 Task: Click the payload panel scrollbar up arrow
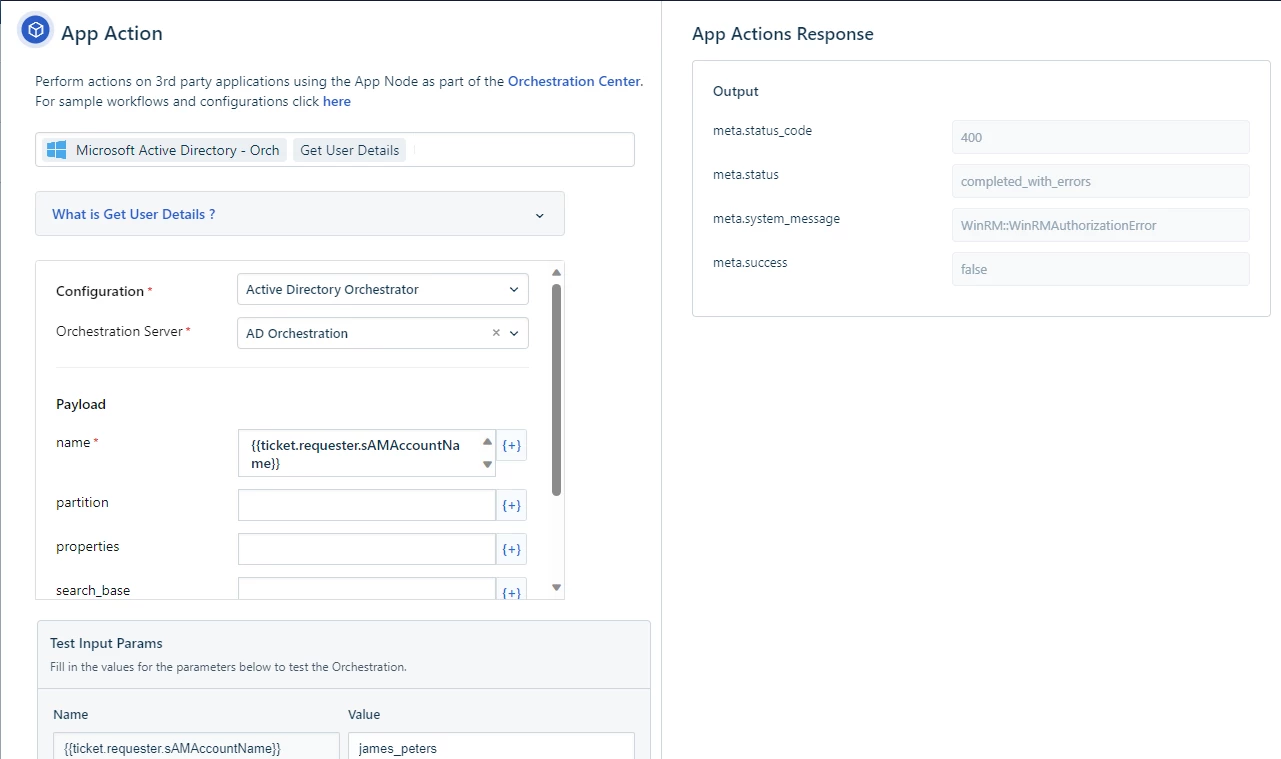pos(557,272)
